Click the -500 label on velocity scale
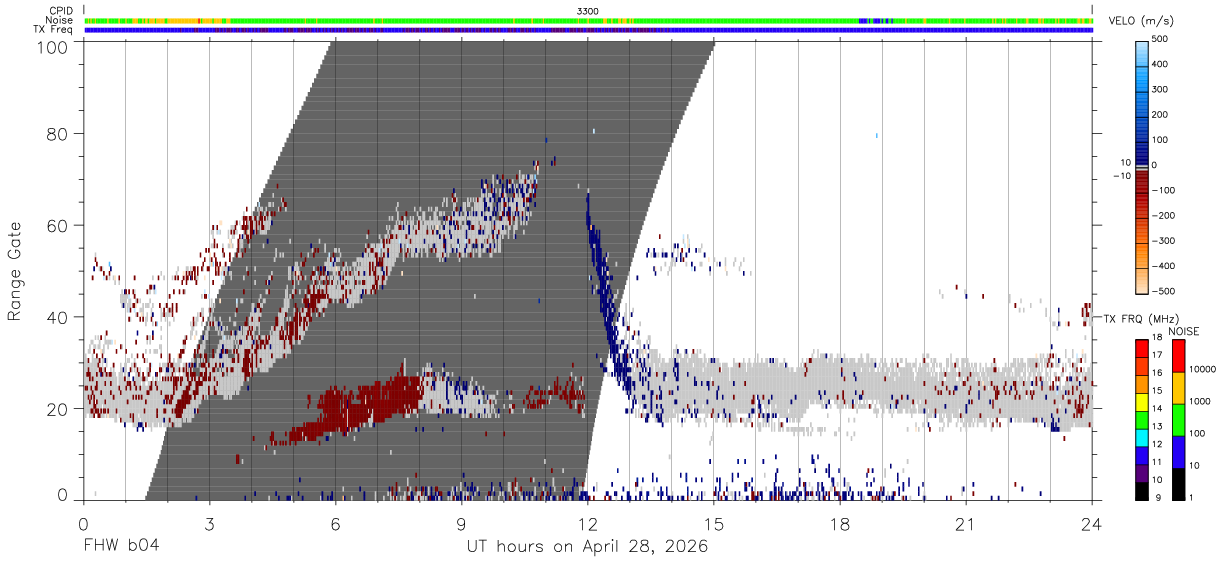 coord(1162,291)
